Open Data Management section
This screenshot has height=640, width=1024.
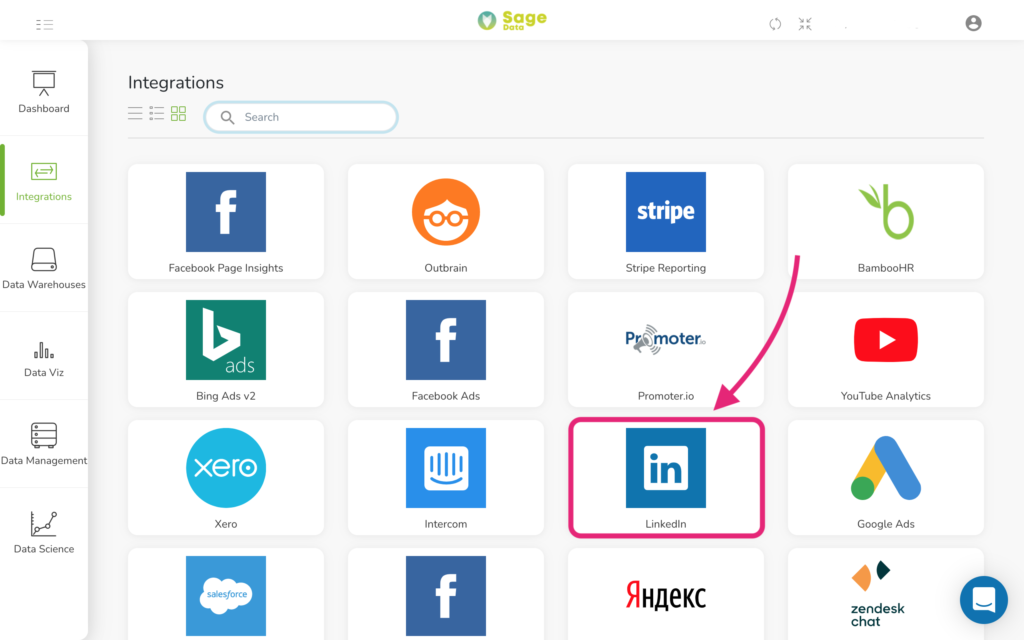pyautogui.click(x=44, y=444)
